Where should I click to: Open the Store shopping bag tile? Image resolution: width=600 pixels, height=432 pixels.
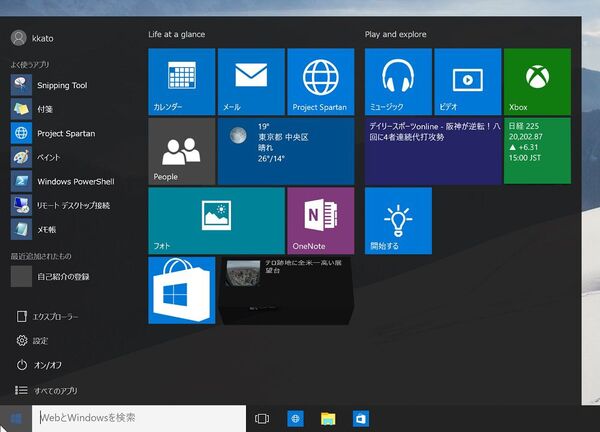coord(182,290)
